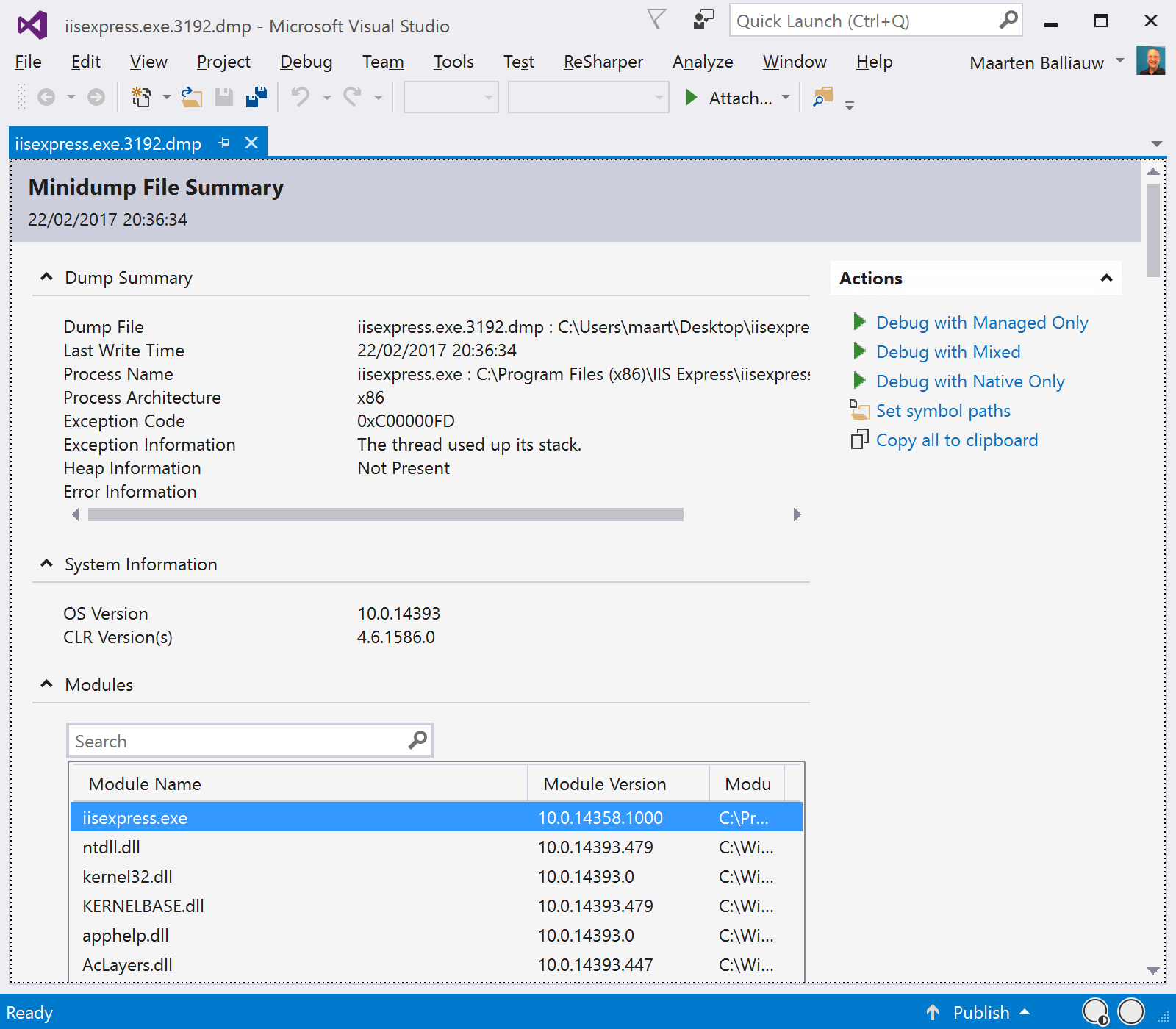Click the New Project toolbar icon

pyautogui.click(x=140, y=97)
